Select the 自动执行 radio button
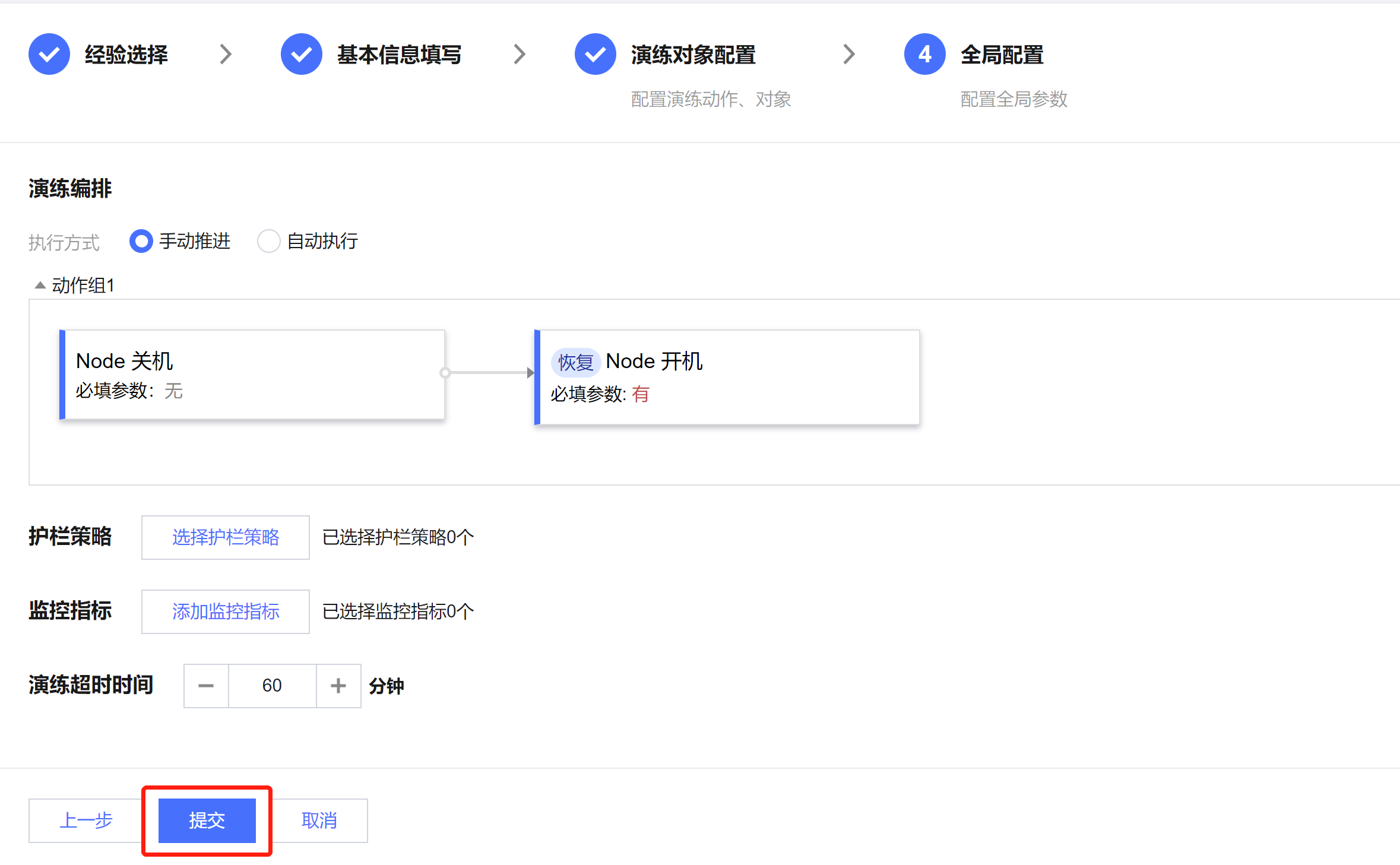 pos(268,241)
